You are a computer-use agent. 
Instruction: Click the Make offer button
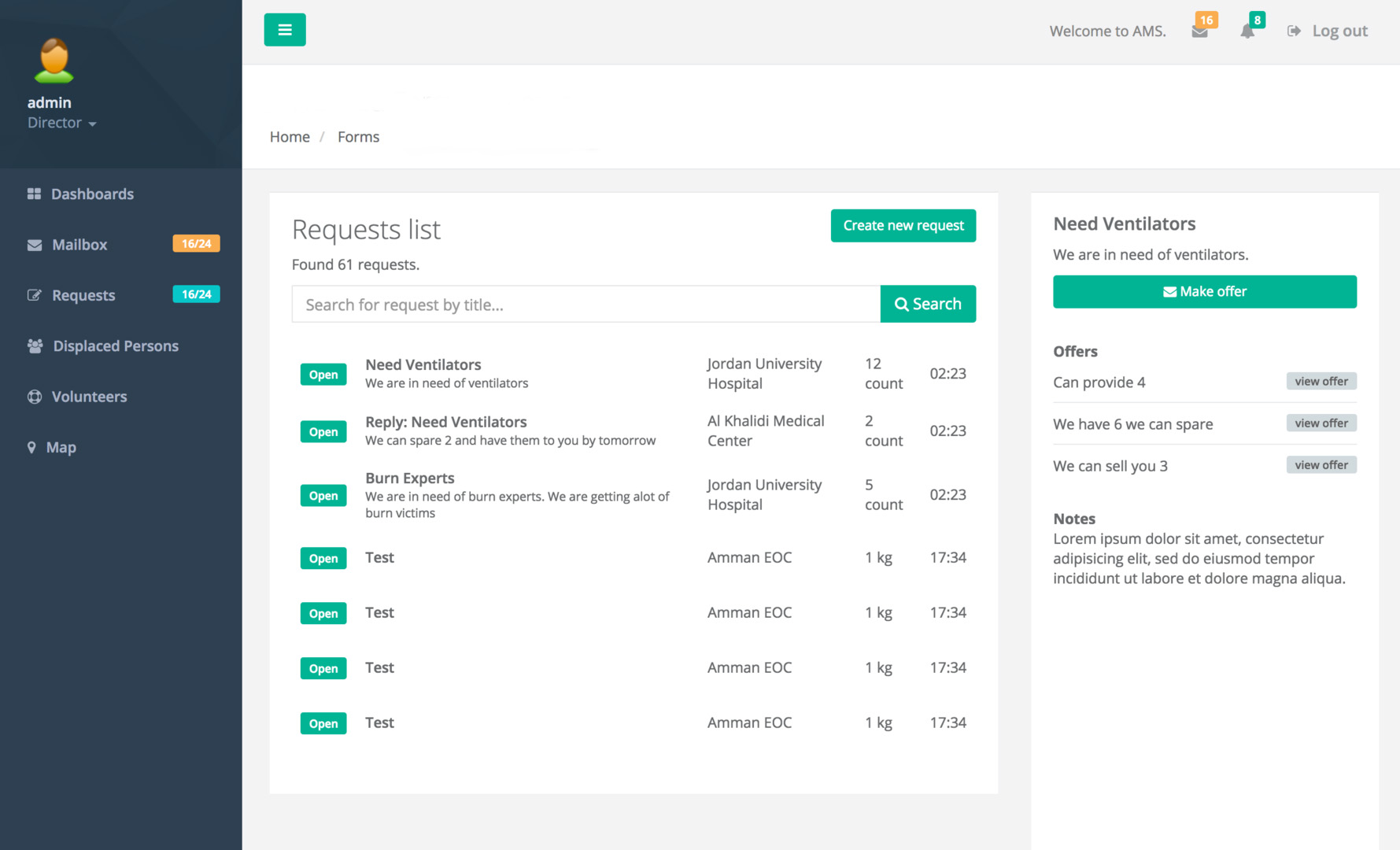coord(1205,292)
